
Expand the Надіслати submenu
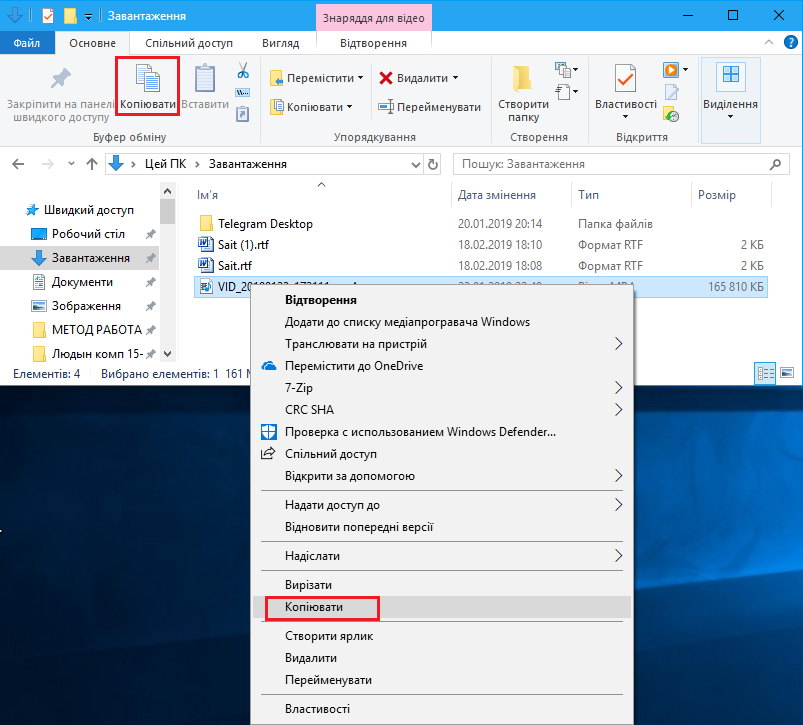(441, 556)
